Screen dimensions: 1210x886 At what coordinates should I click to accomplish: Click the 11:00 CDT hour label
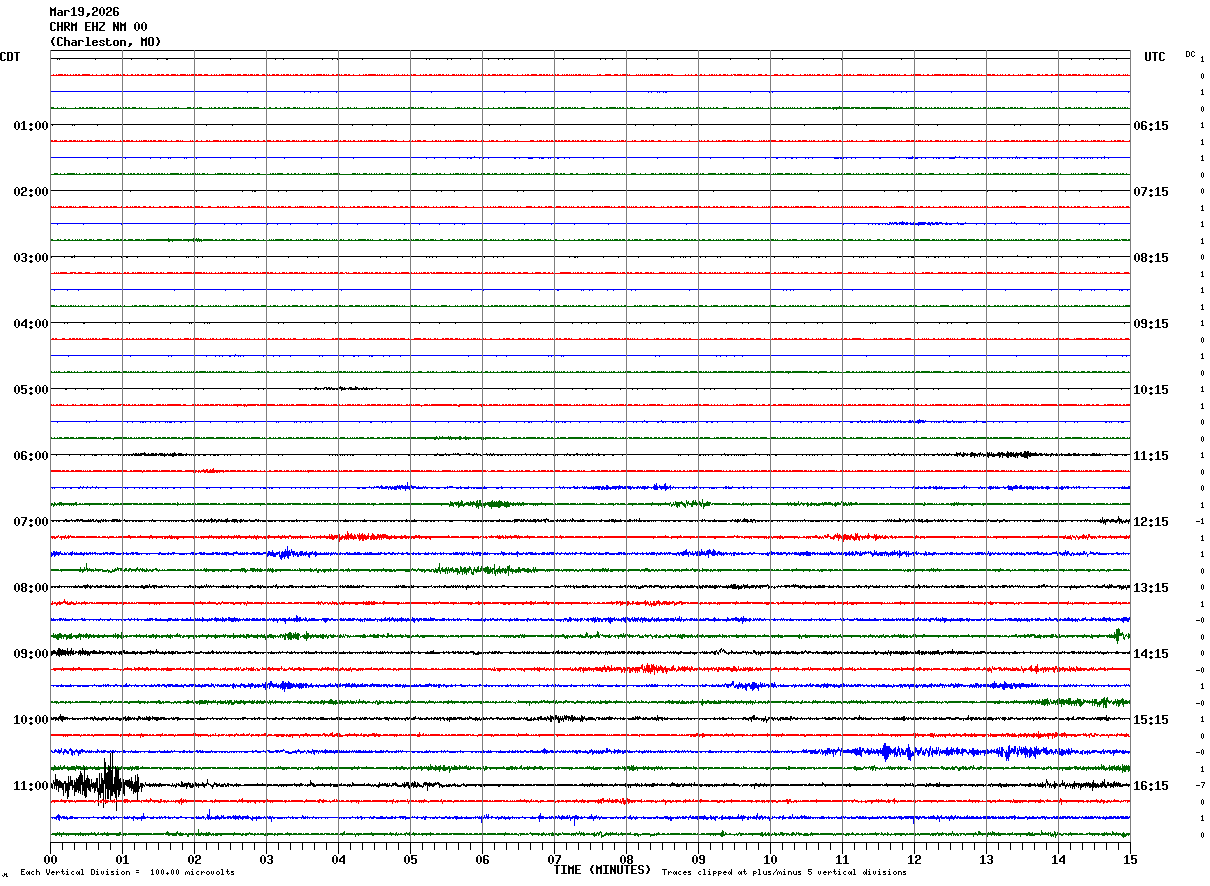[31, 786]
